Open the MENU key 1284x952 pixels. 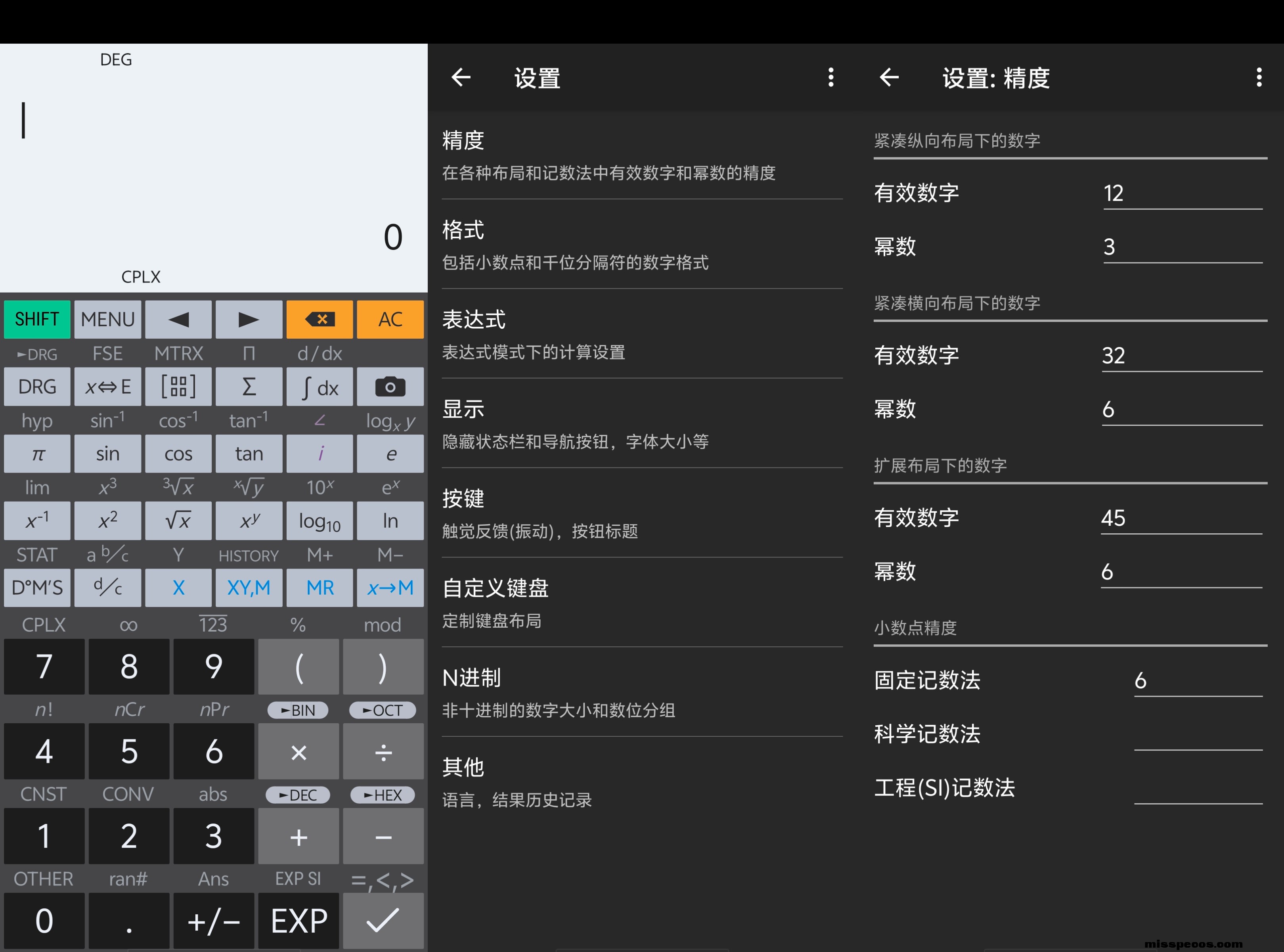[108, 319]
